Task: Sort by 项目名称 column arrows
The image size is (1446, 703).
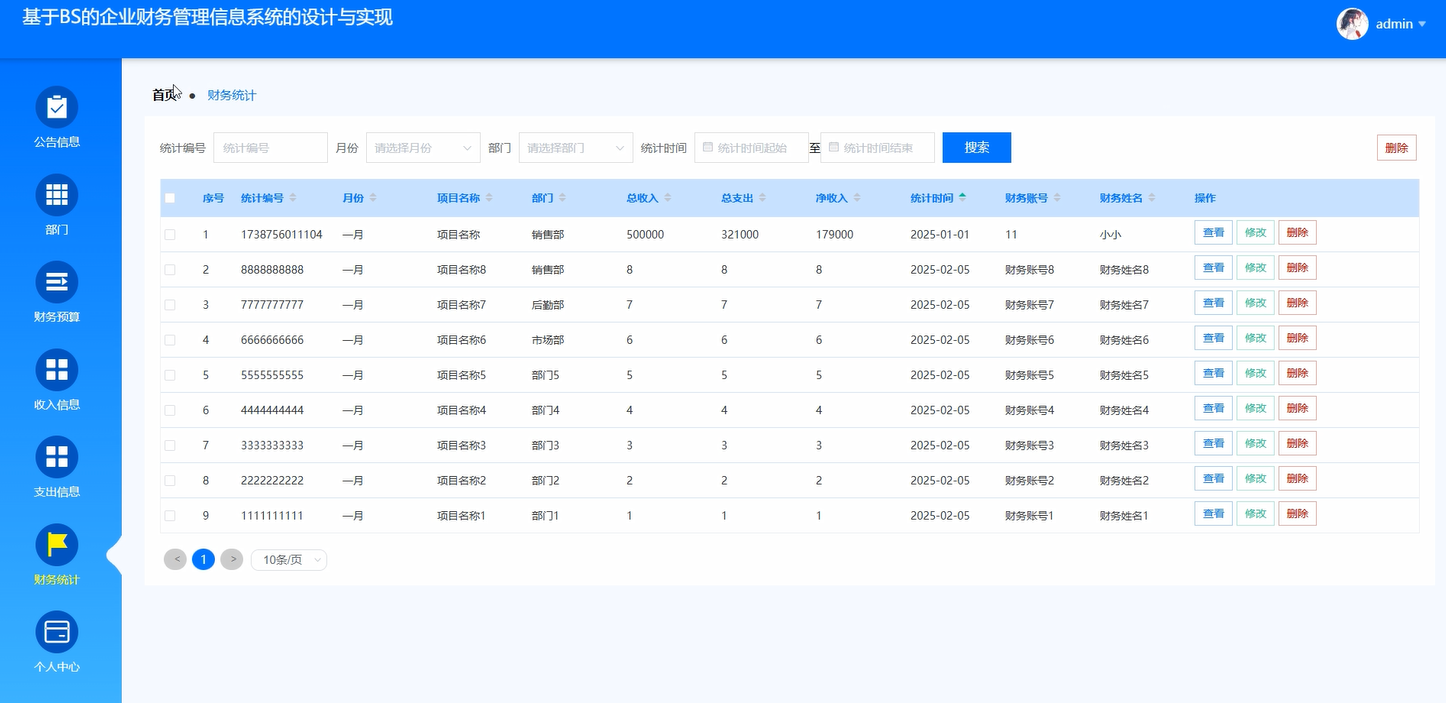Action: (489, 198)
